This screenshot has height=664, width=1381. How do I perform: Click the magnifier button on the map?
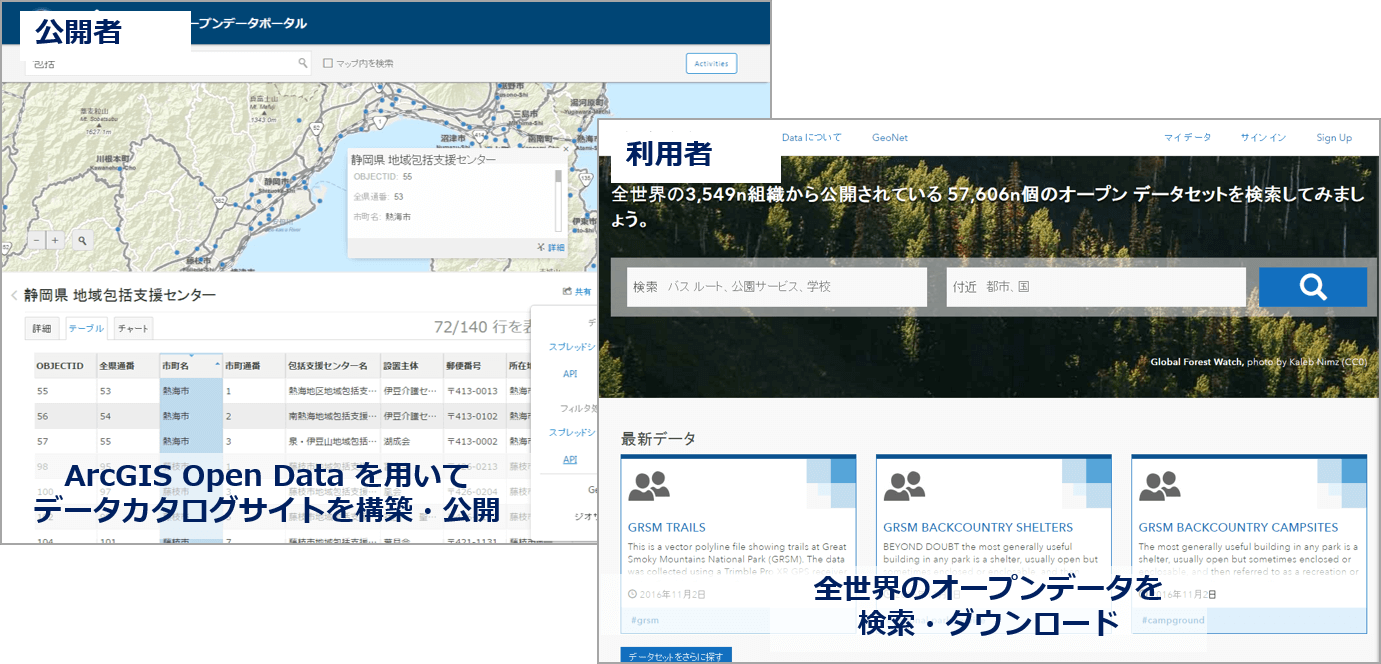pos(82,240)
